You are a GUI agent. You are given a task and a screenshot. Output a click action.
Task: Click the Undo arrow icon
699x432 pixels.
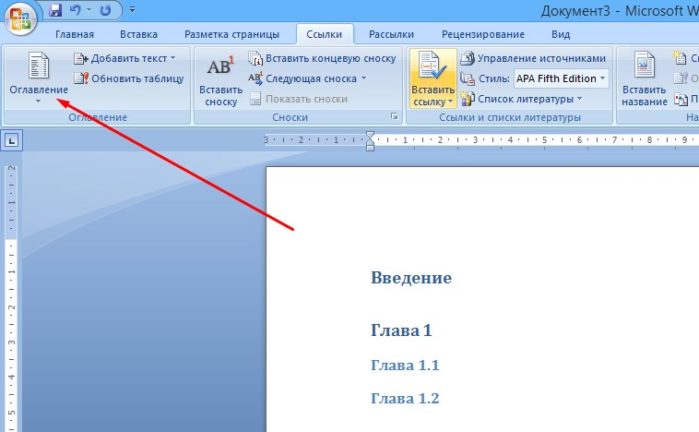[x=74, y=11]
